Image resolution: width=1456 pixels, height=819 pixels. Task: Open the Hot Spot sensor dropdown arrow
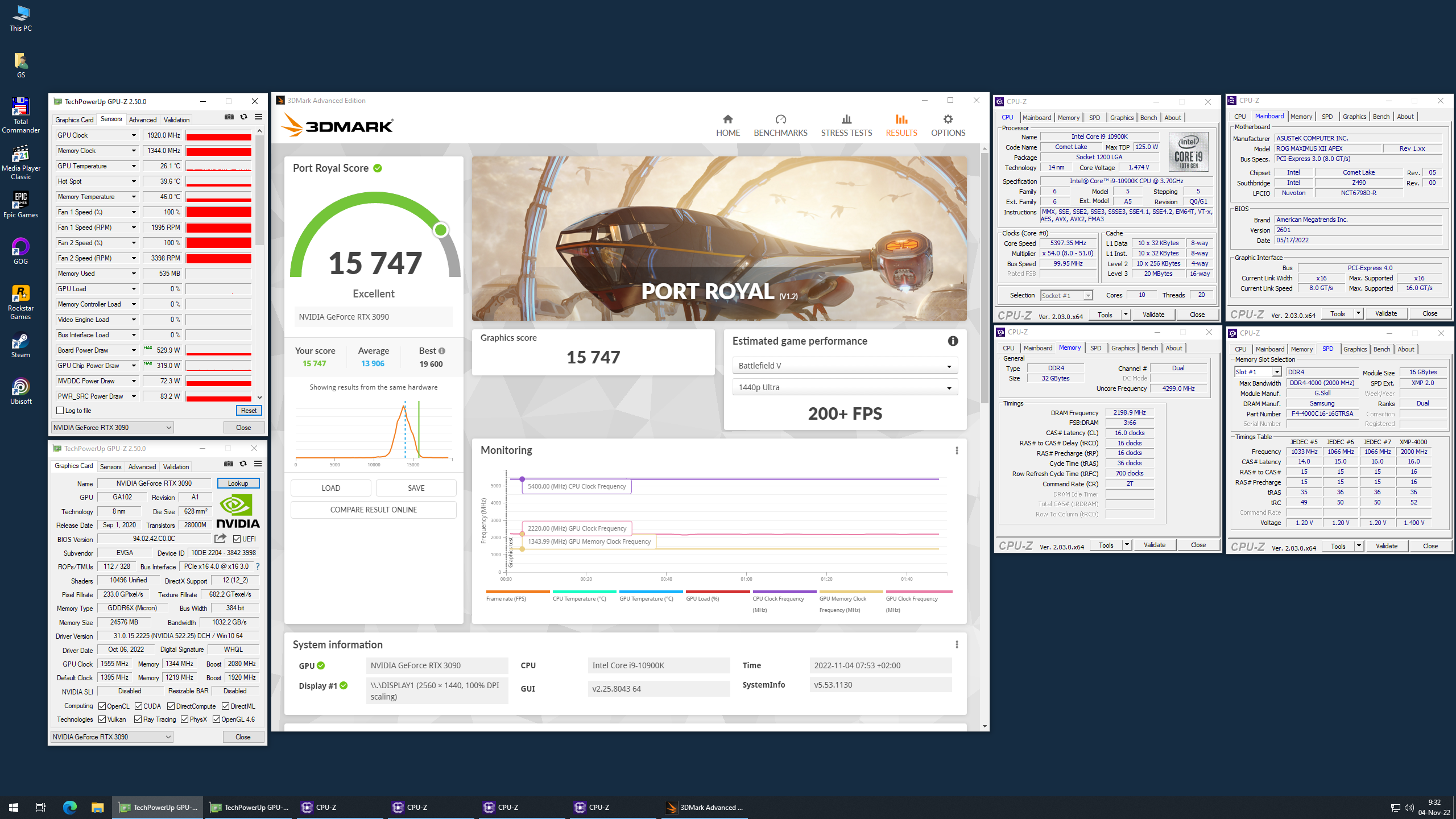(x=134, y=181)
